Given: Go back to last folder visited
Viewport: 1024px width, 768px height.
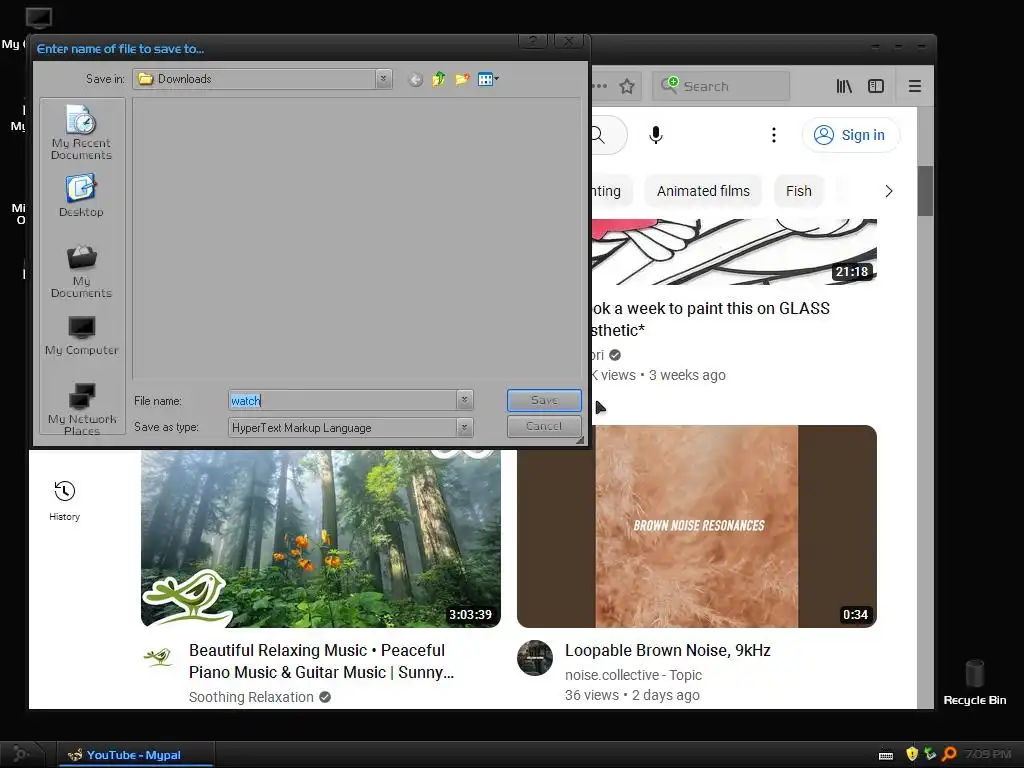Looking at the screenshot, I should click(x=415, y=80).
